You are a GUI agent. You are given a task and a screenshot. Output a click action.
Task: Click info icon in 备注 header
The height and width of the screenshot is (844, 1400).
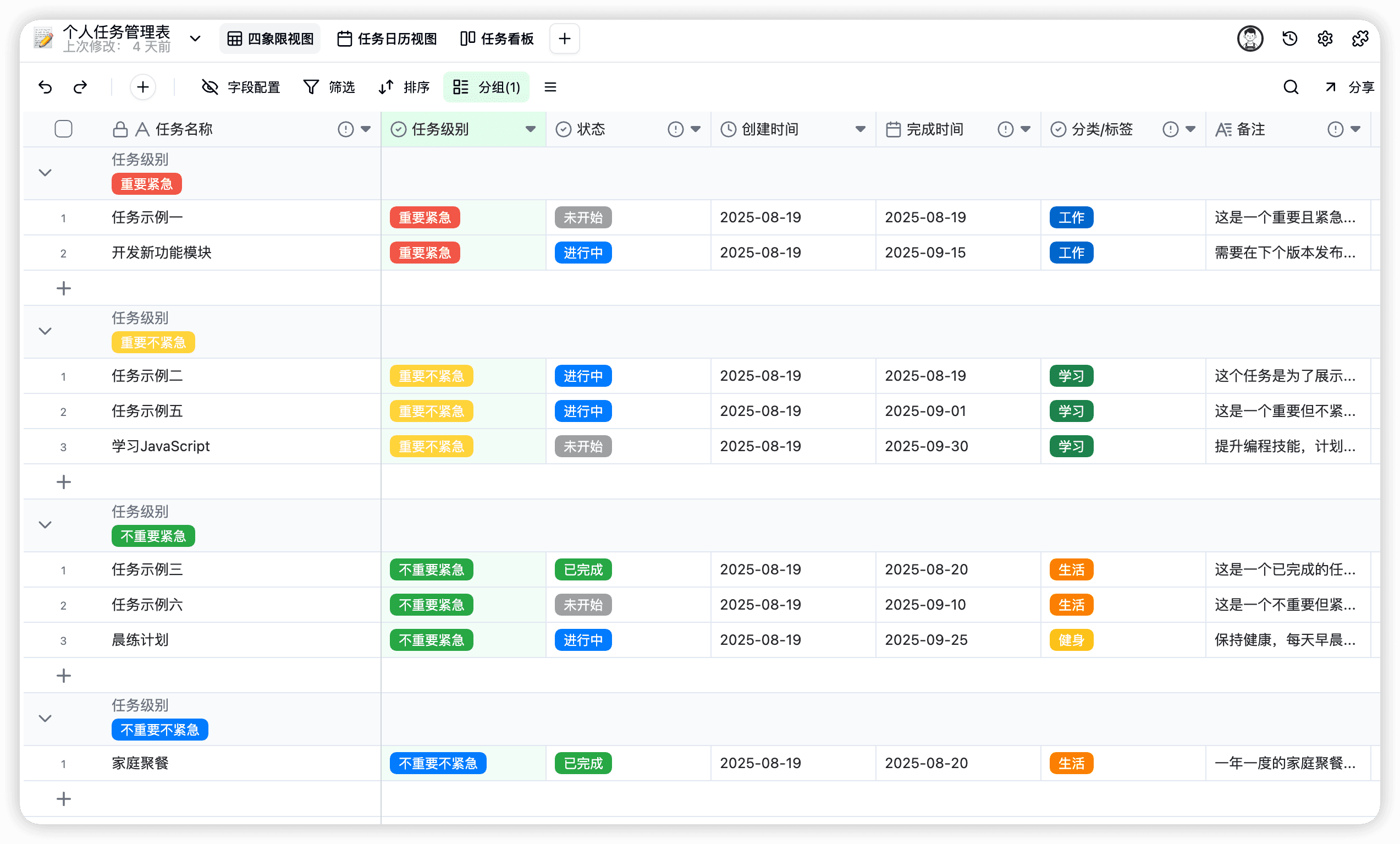click(1335, 130)
